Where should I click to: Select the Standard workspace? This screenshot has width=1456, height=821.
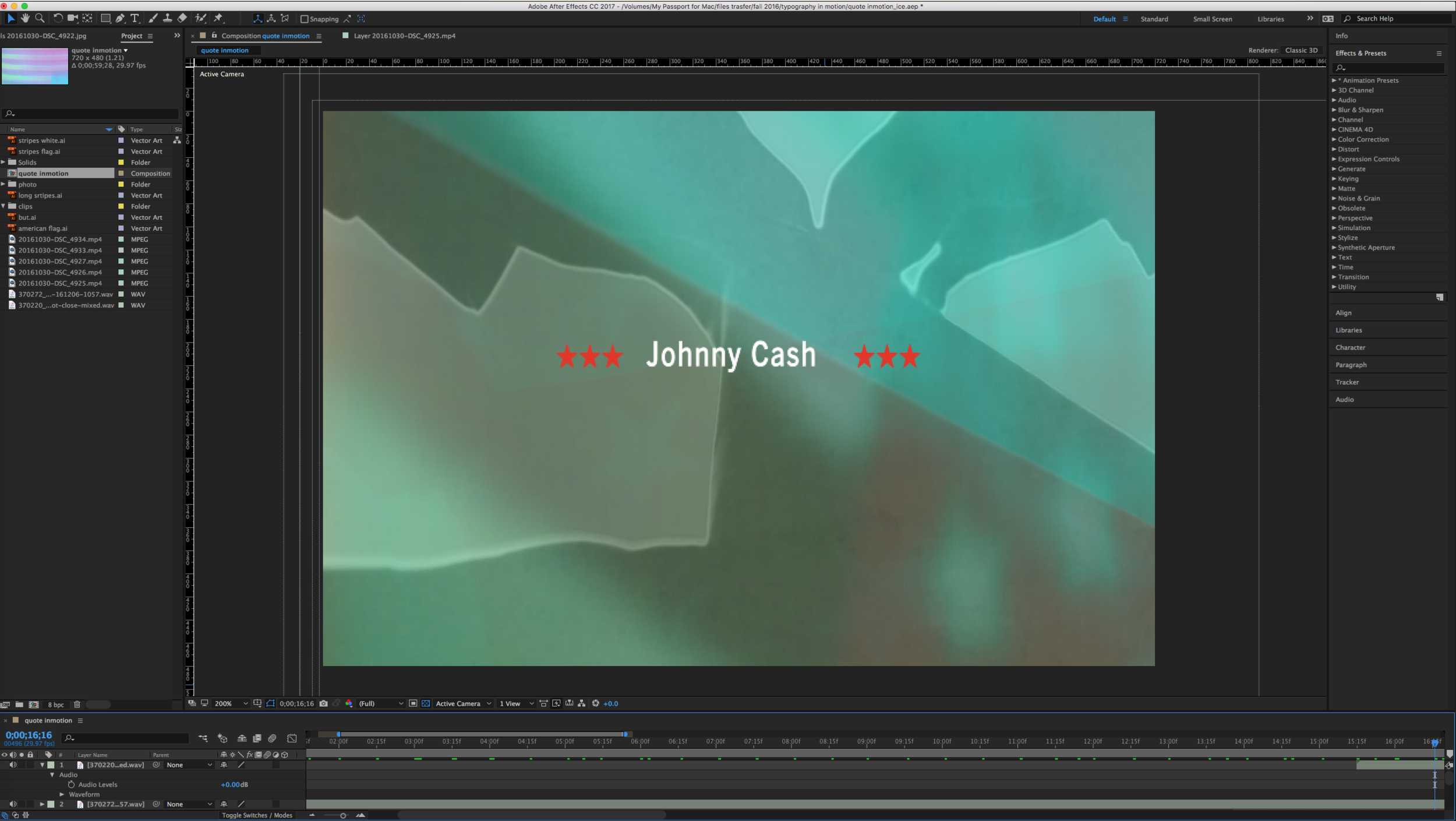point(1154,19)
